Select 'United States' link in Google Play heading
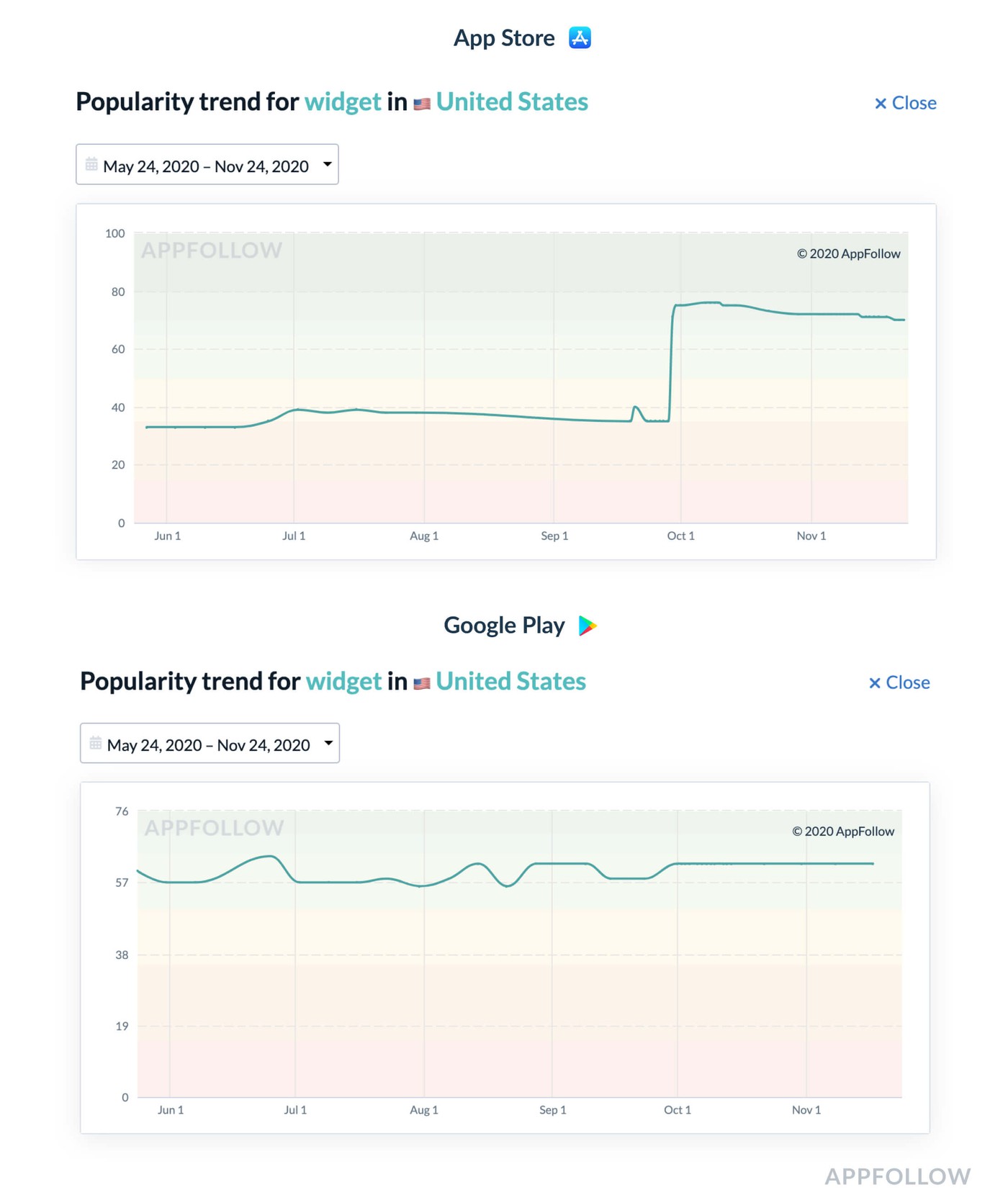1008x1203 pixels. click(x=510, y=682)
